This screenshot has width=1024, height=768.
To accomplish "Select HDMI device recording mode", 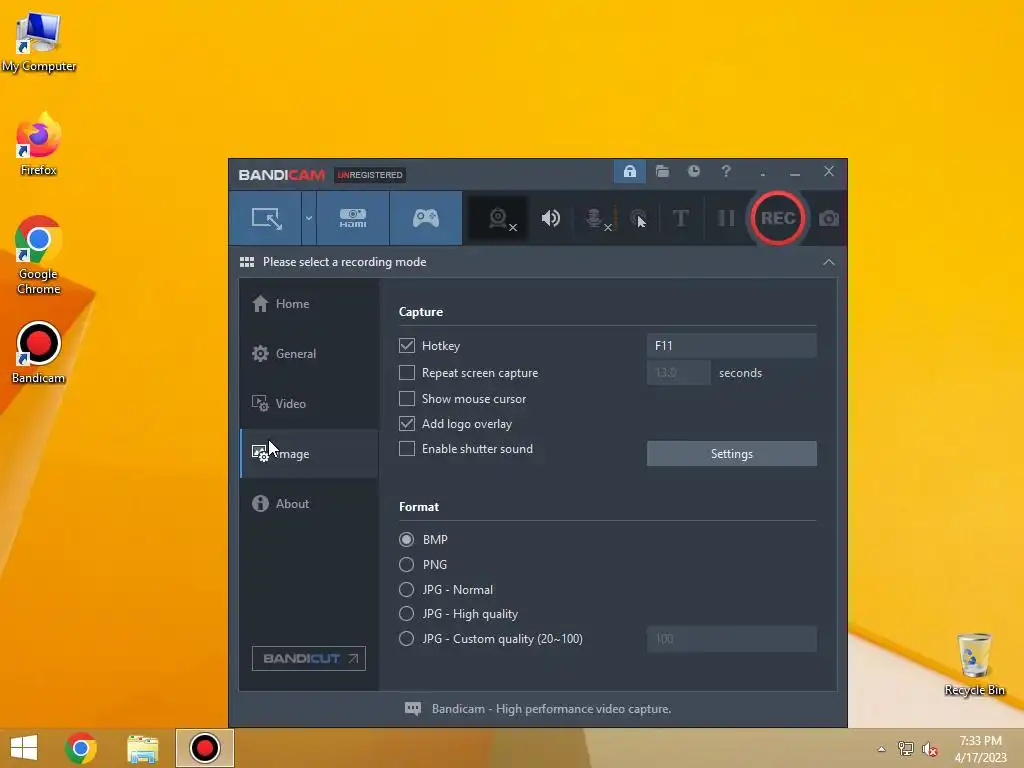I will click(353, 218).
